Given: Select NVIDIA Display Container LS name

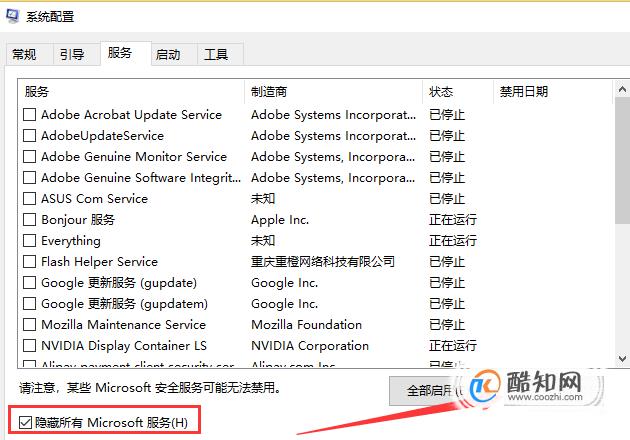Looking at the screenshot, I should click(x=124, y=345).
